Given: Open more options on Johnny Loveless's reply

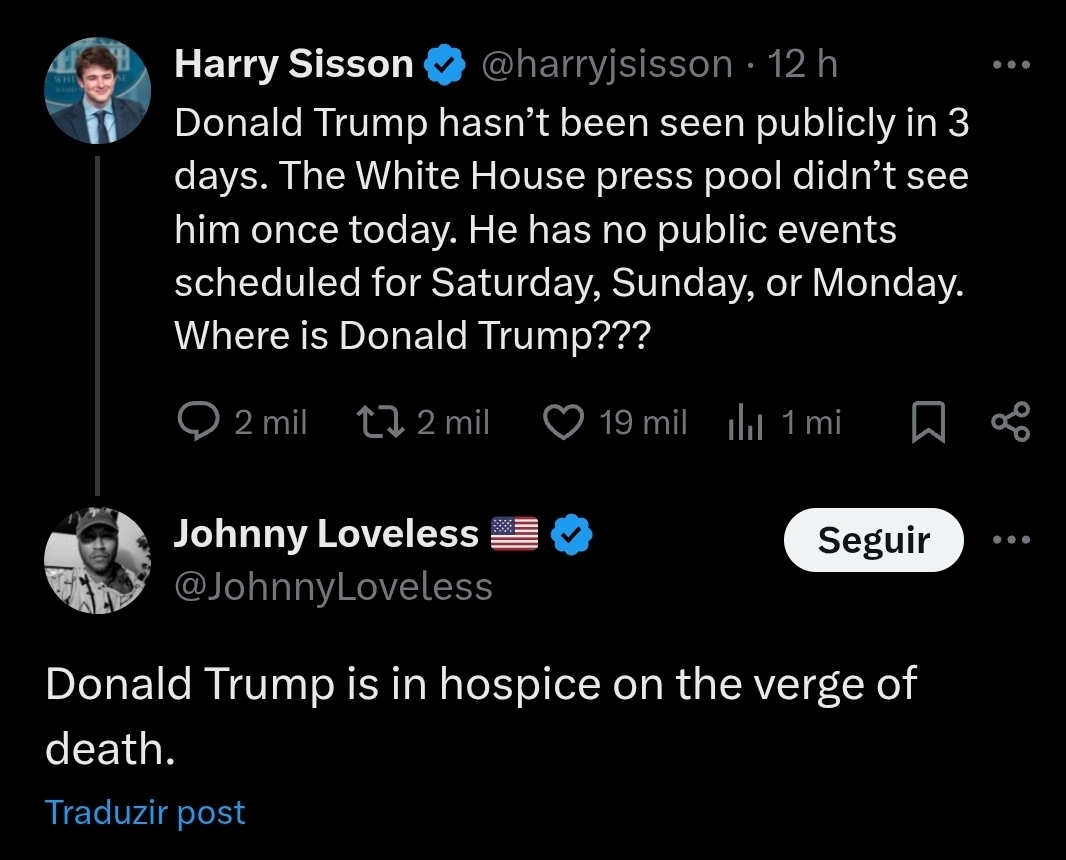Looking at the screenshot, I should 1010,540.
